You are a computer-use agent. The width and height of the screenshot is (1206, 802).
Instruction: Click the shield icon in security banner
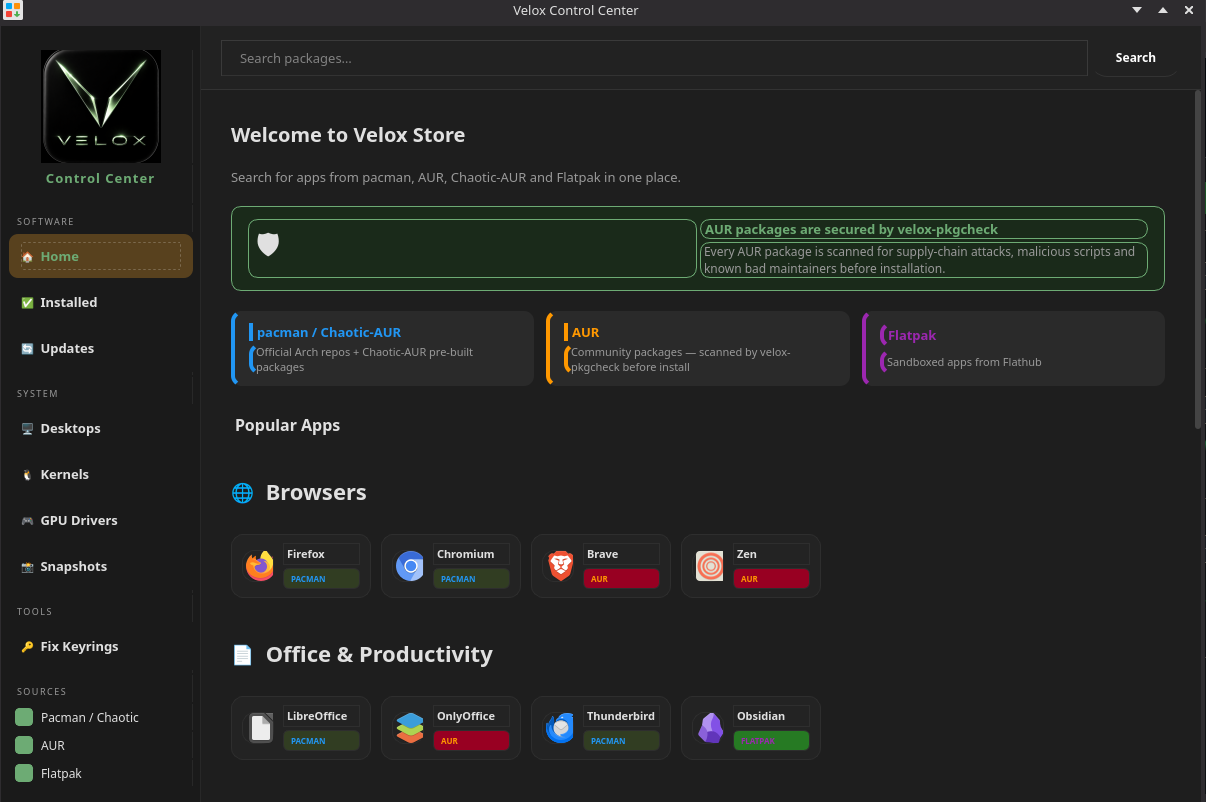(x=268, y=244)
